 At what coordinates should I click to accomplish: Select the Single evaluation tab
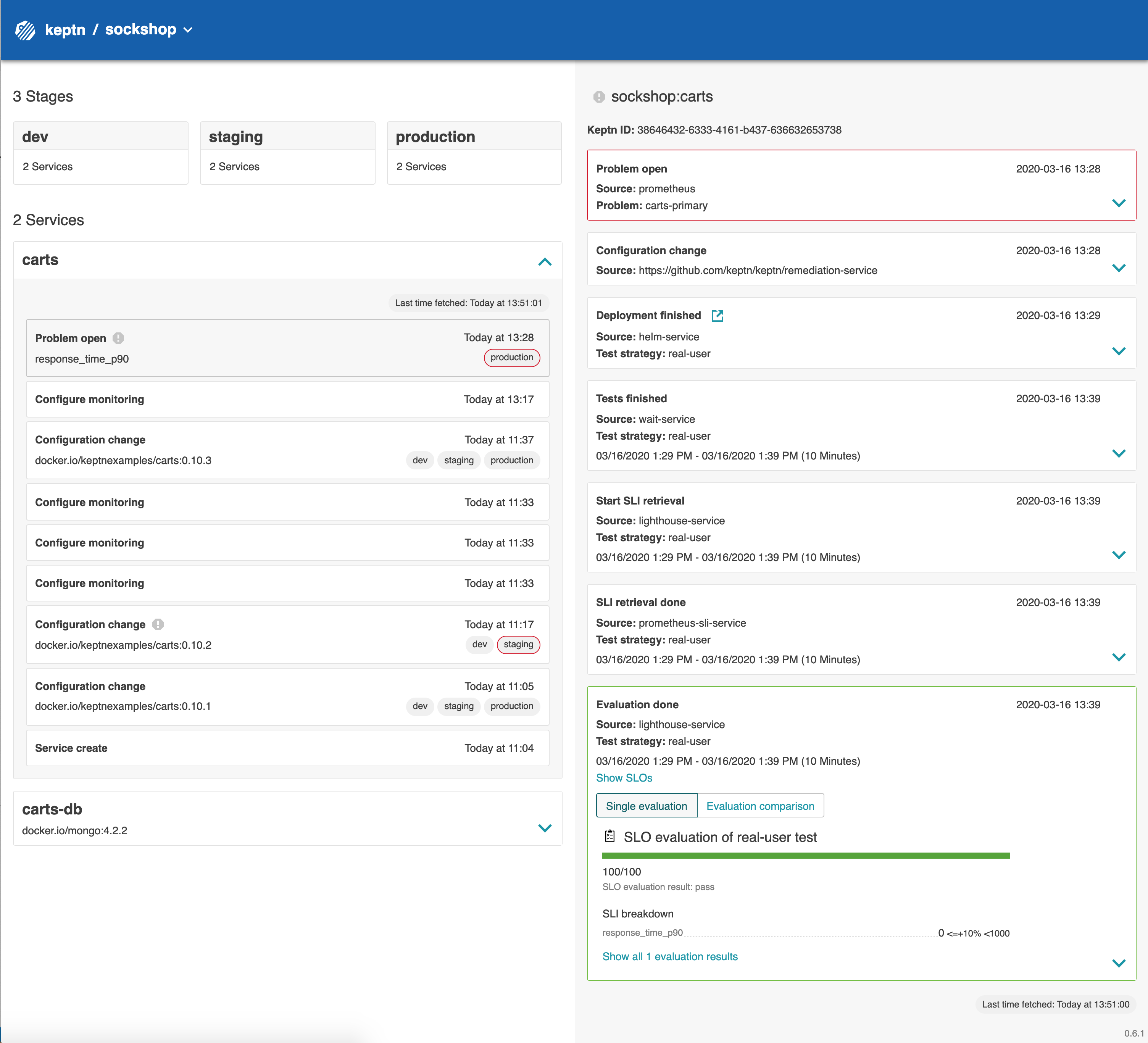646,806
